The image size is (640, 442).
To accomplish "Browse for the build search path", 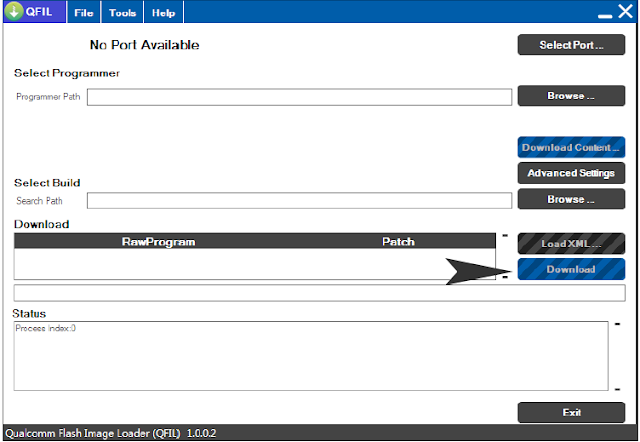I will click(x=571, y=199).
